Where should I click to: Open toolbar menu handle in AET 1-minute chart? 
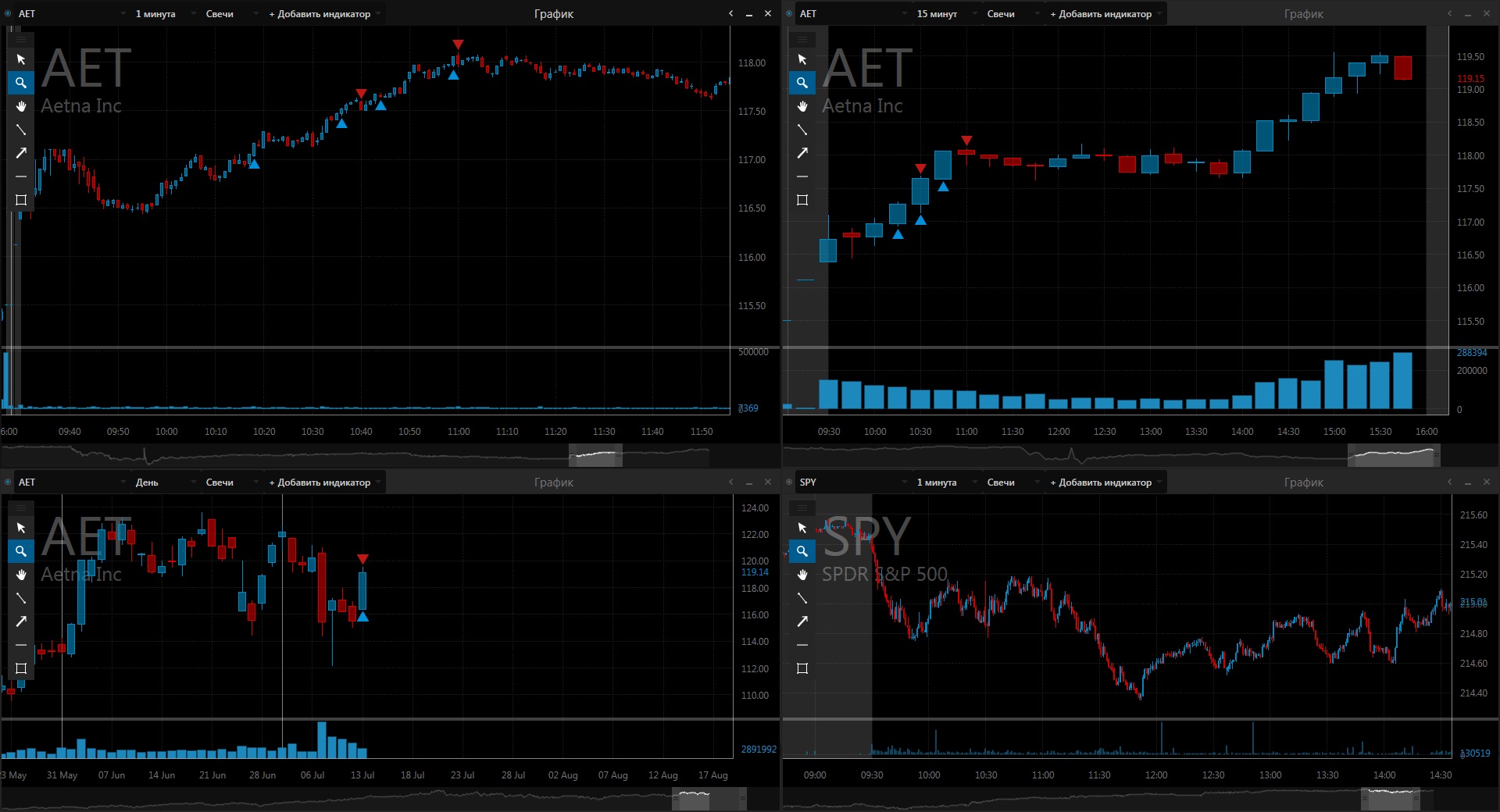(21, 39)
